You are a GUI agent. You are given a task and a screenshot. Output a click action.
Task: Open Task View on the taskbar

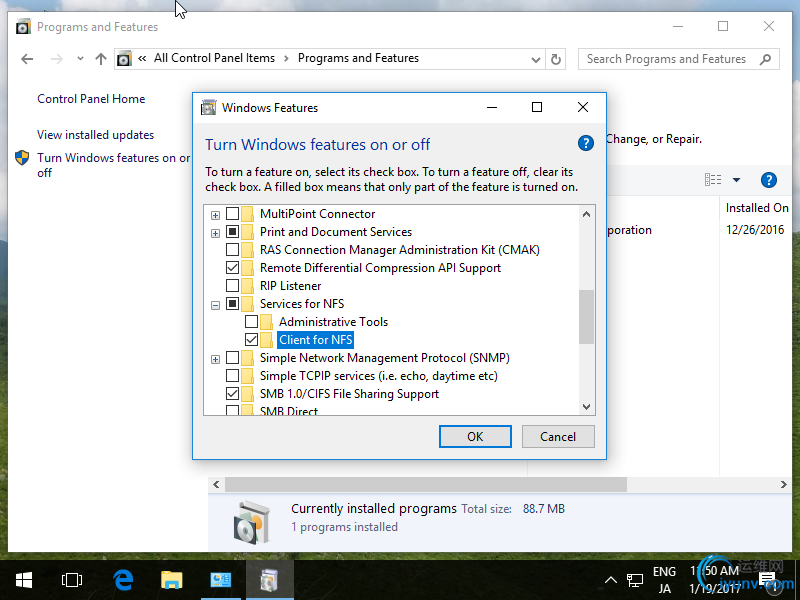point(72,580)
